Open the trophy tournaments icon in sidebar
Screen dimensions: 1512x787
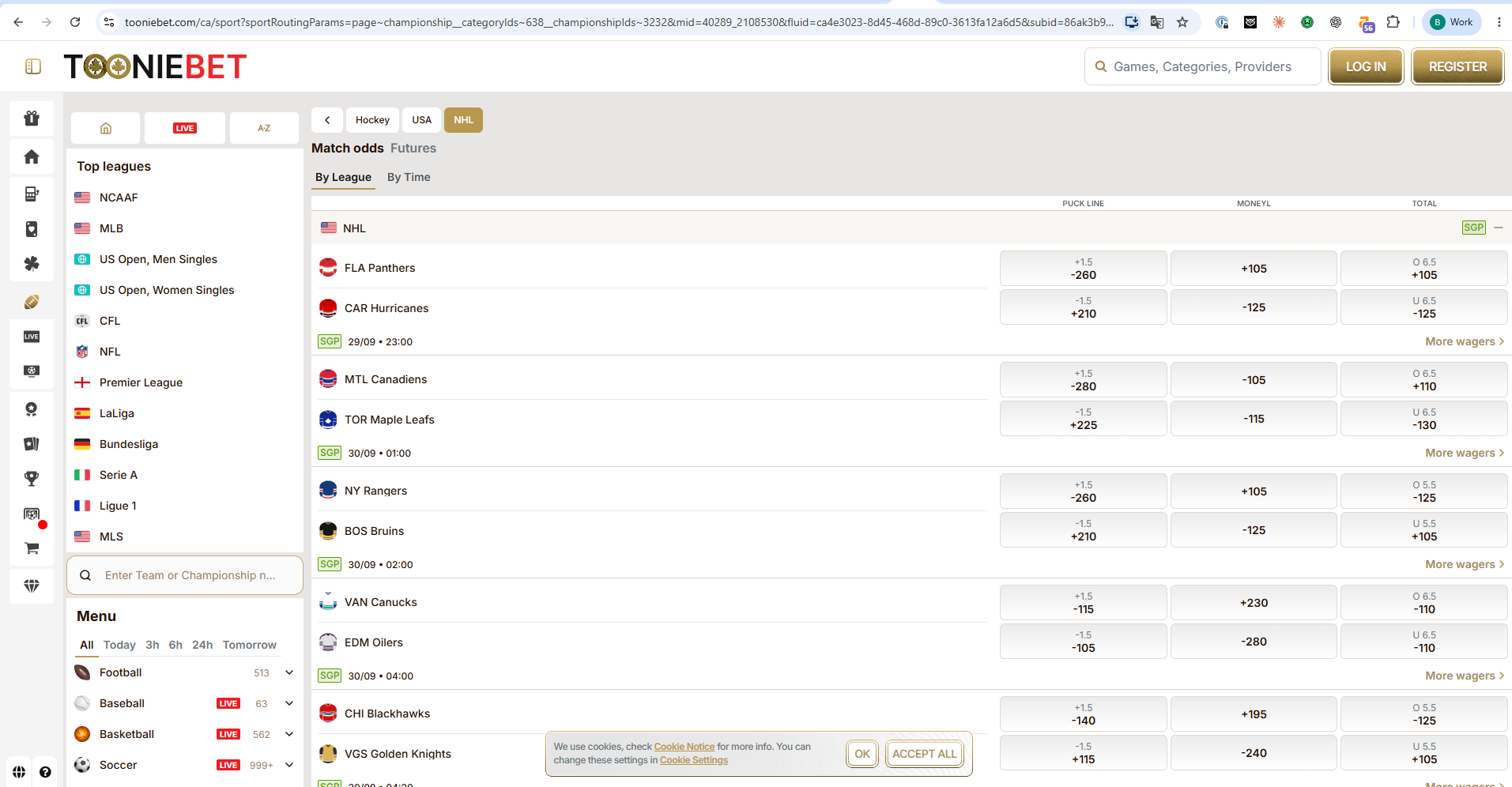32,478
